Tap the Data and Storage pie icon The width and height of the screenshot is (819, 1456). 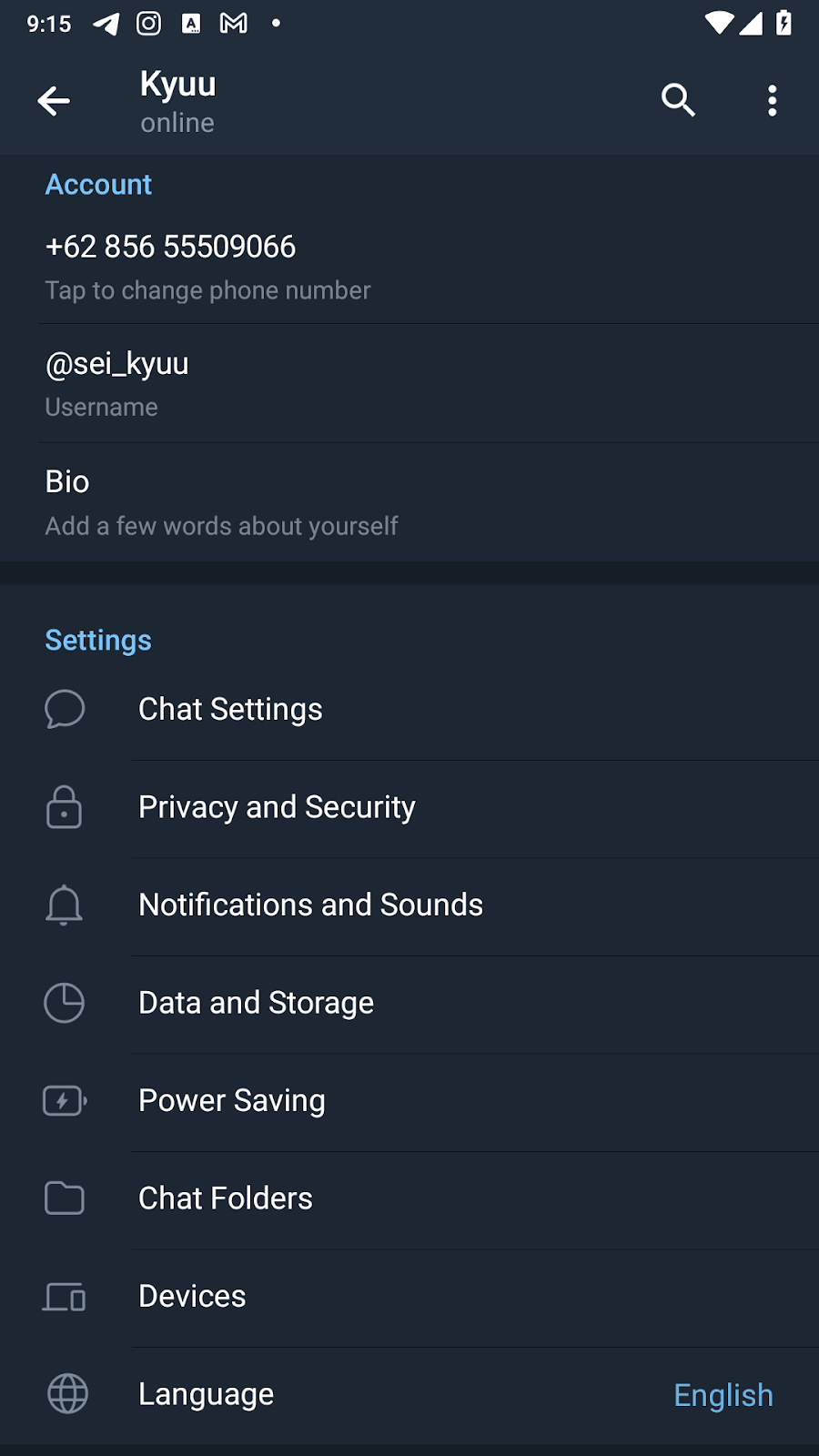click(64, 1003)
